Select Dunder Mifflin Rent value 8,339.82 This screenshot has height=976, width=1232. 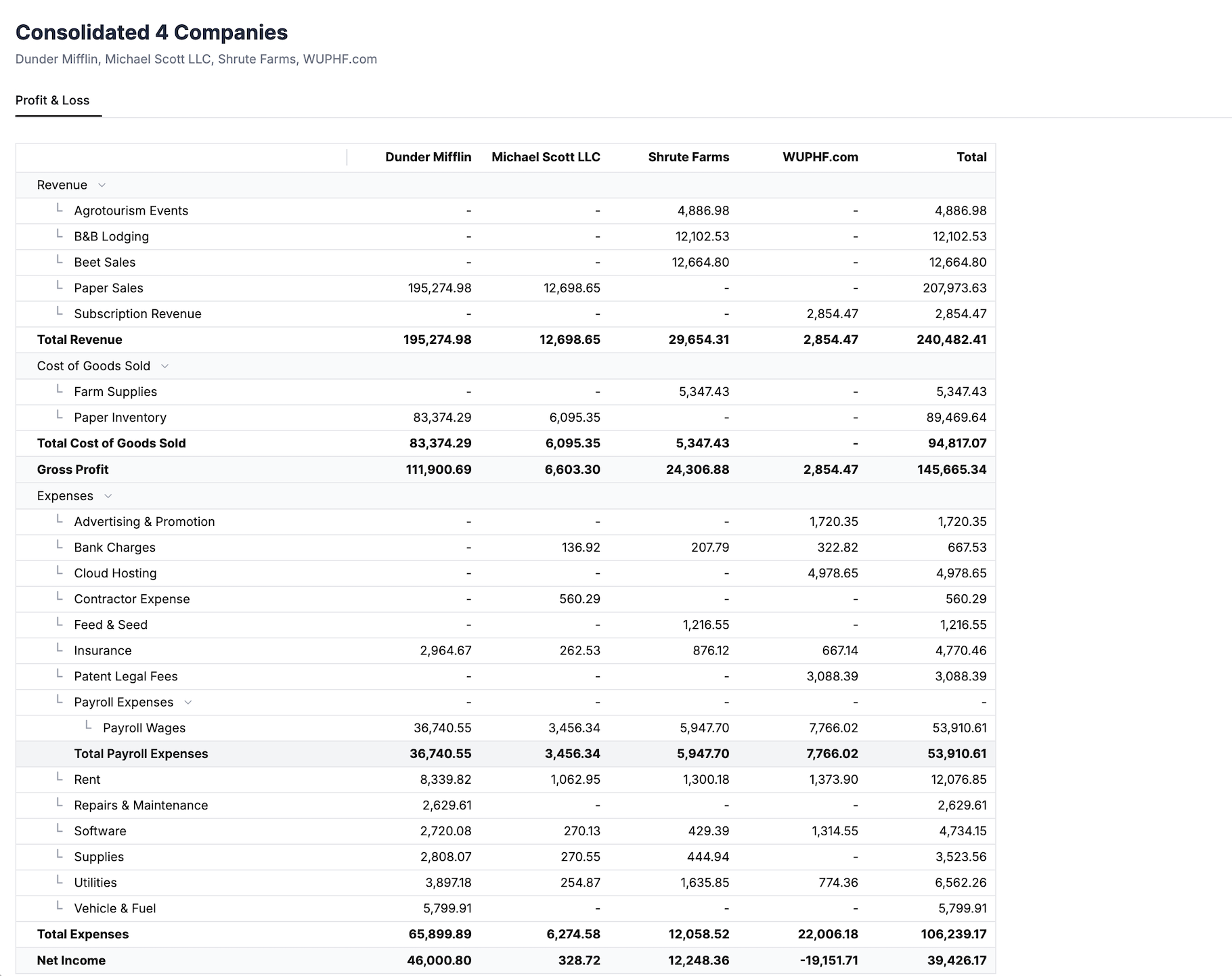click(x=446, y=780)
